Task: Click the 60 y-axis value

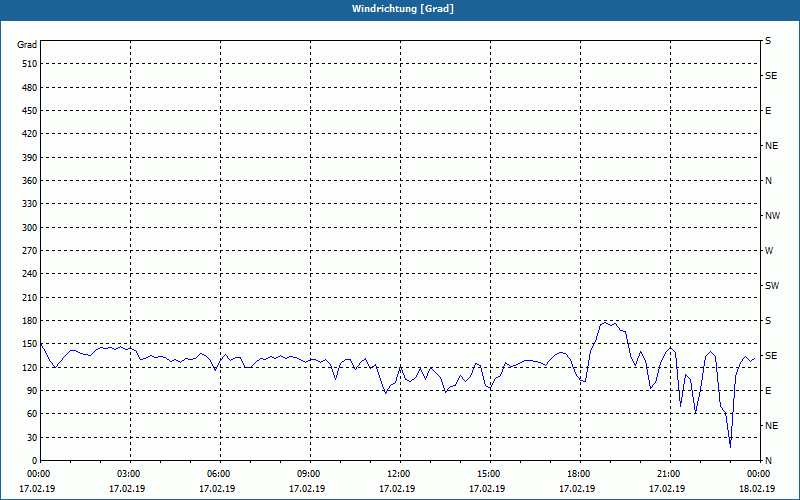Action: (32, 414)
